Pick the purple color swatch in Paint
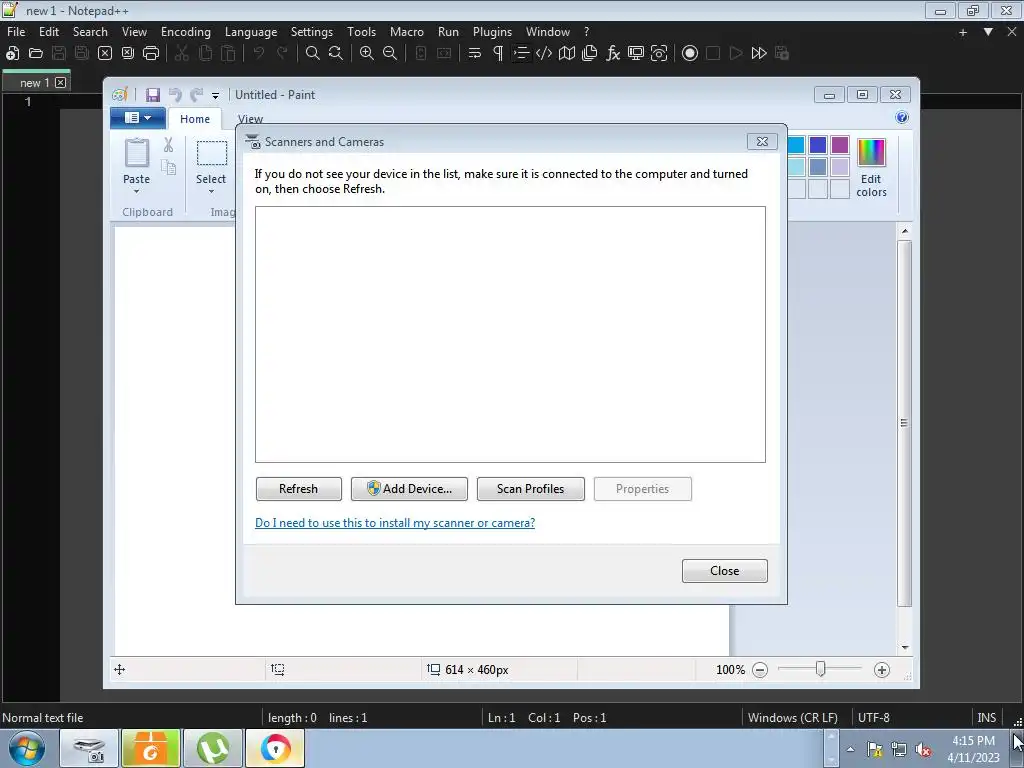 [840, 145]
